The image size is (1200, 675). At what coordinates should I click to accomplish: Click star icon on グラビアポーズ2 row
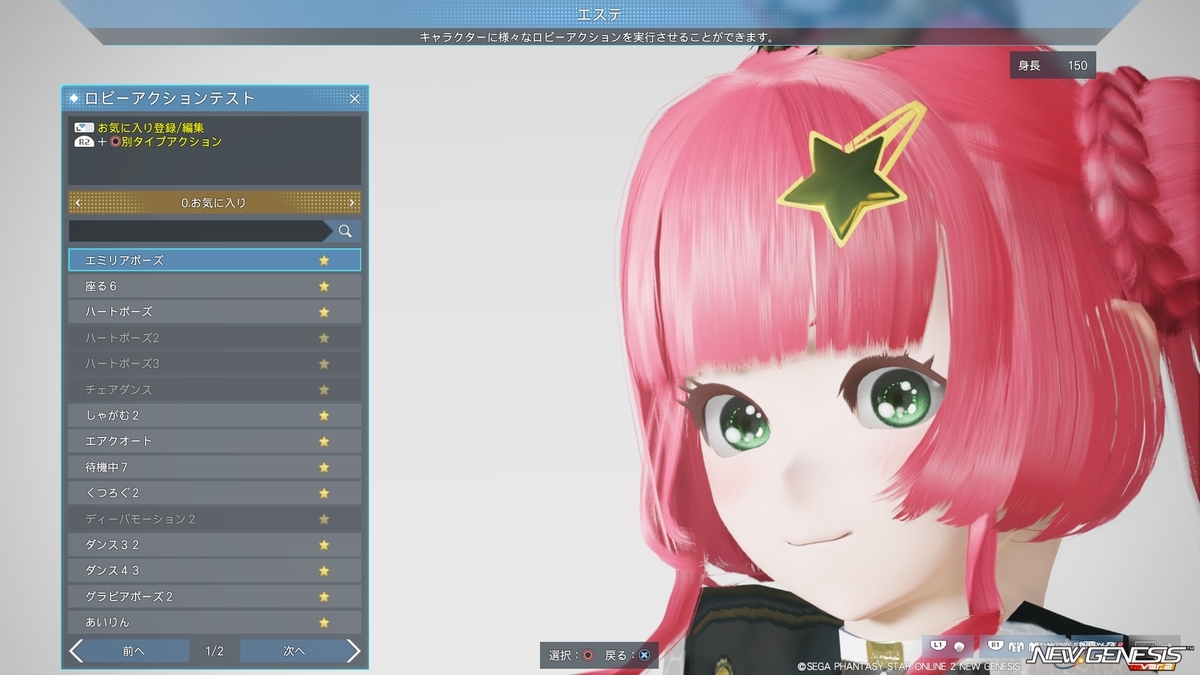(x=324, y=597)
